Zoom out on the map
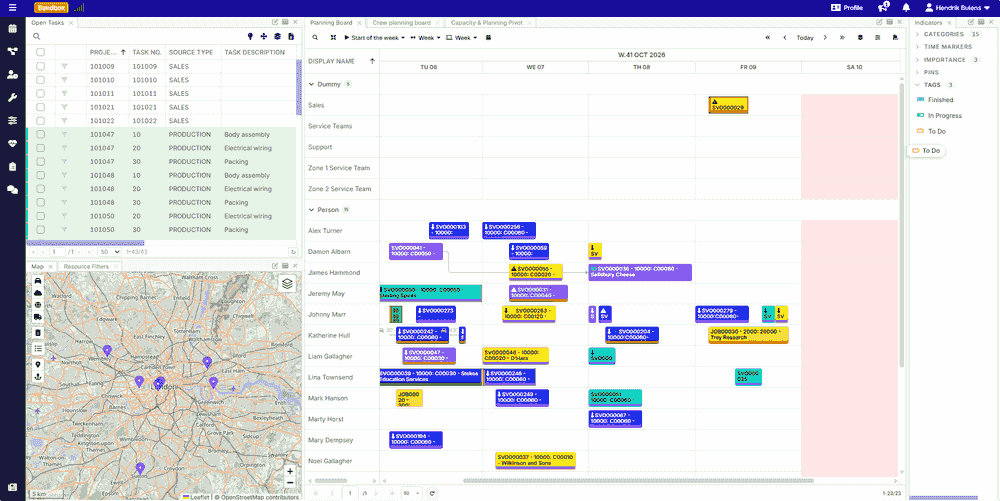The width and height of the screenshot is (1000, 501). coord(290,483)
